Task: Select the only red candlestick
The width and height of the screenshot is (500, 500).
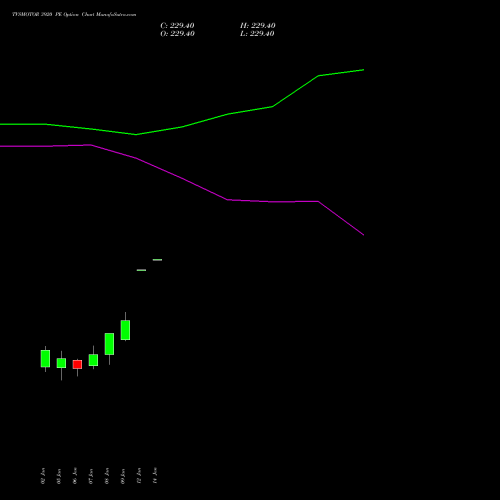Action: coord(77,364)
